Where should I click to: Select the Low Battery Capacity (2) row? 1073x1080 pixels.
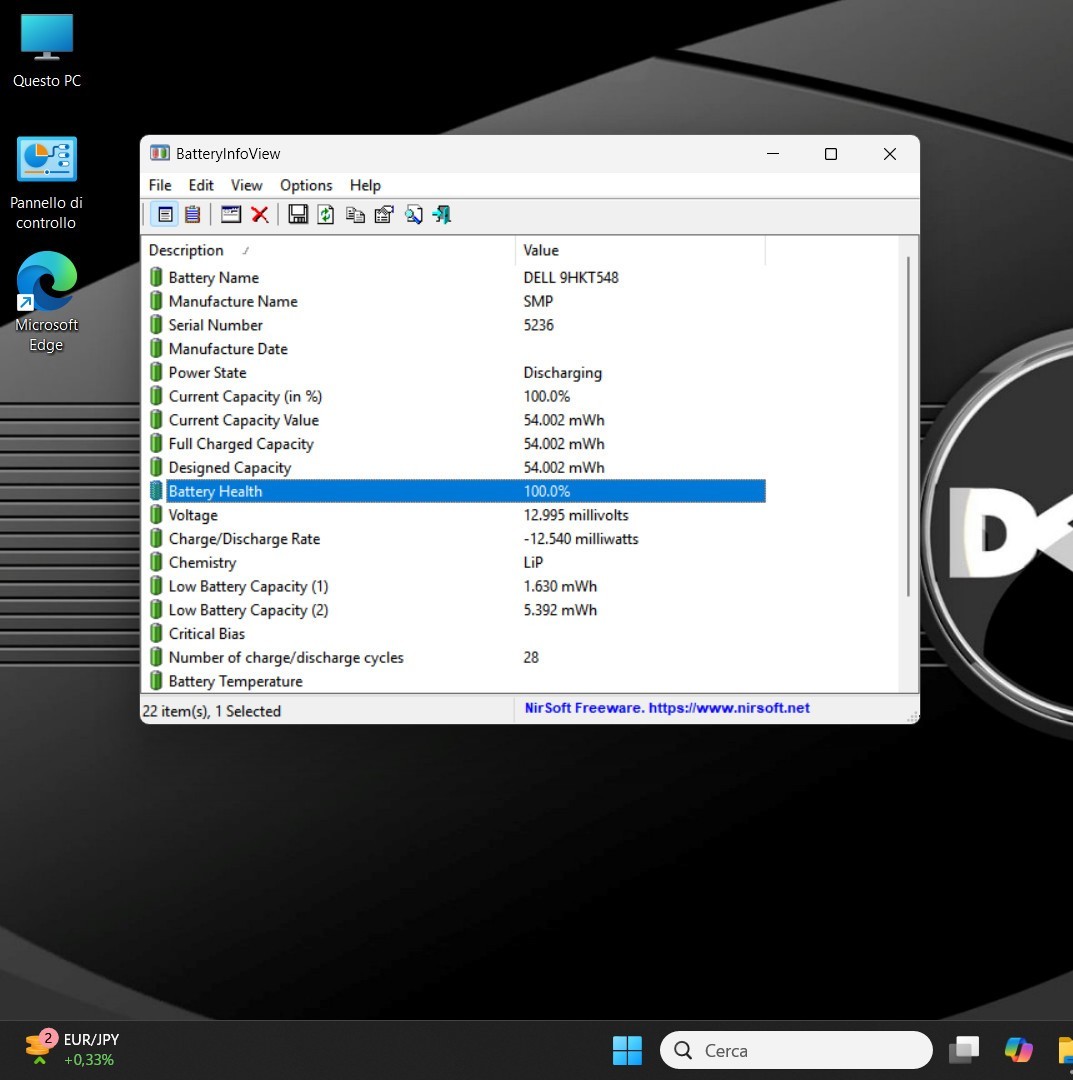coord(455,610)
